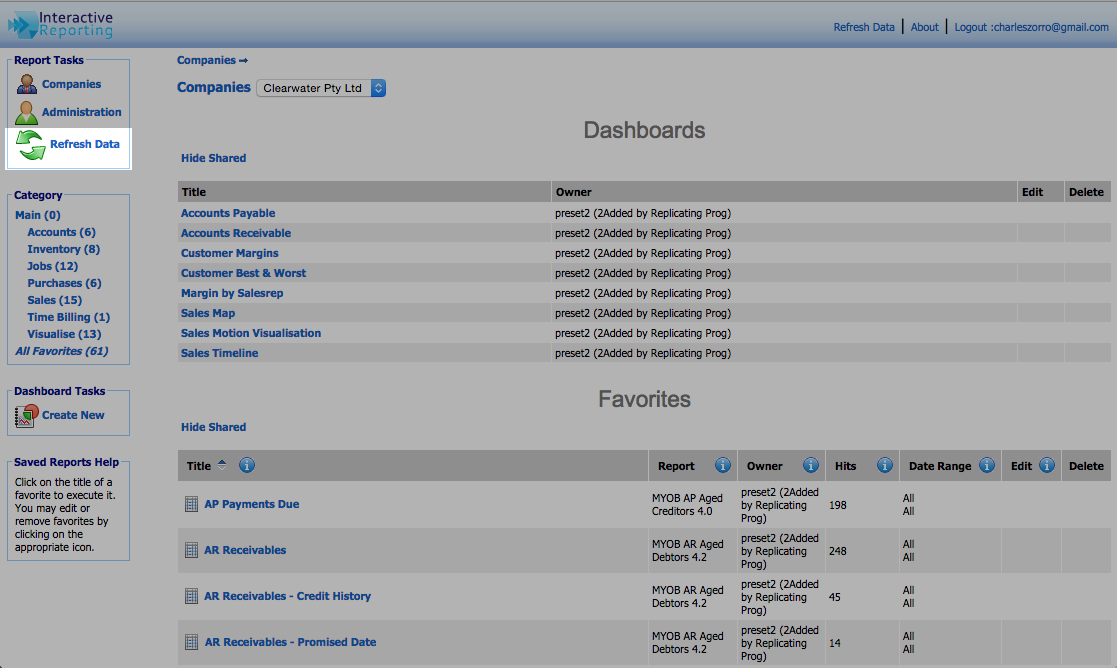Image resolution: width=1117 pixels, height=668 pixels.
Task: Click the Hits value 198
Action: tap(838, 505)
